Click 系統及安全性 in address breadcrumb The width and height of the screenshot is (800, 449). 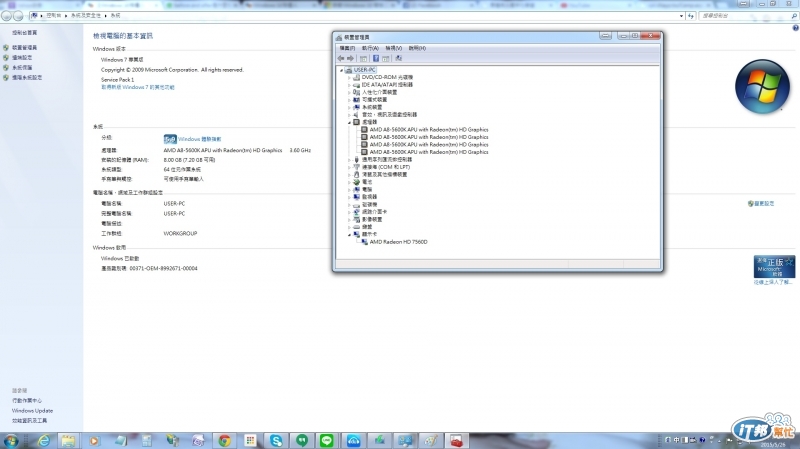tap(86, 16)
